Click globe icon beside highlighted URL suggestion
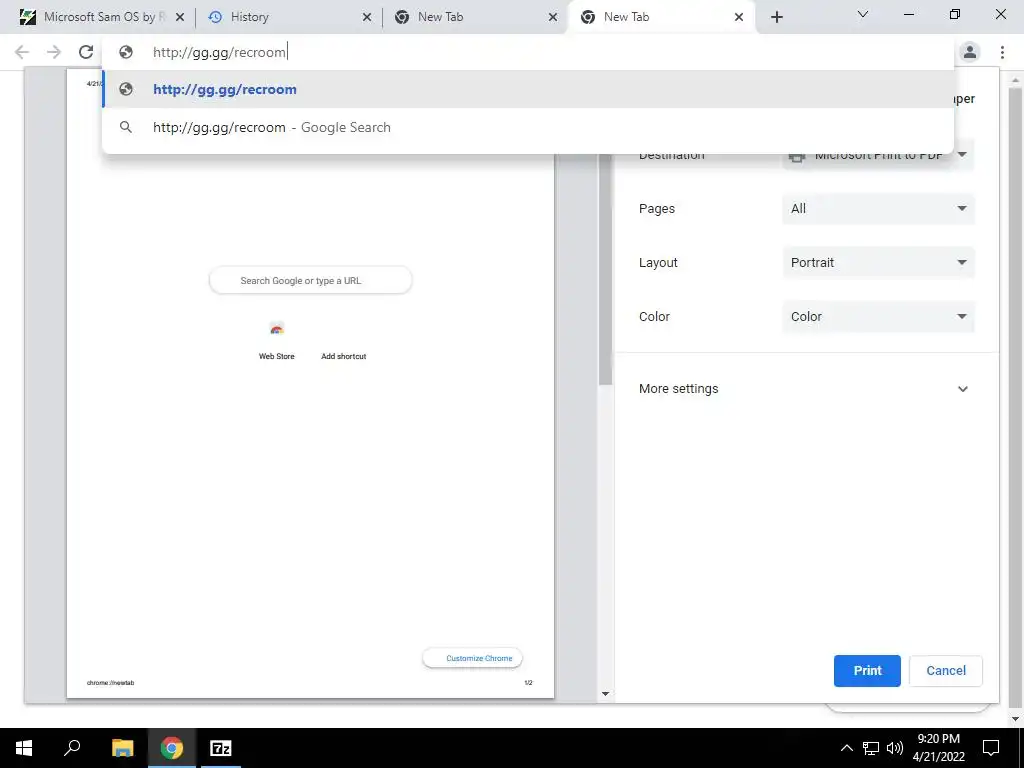This screenshot has height=768, width=1024. tap(126, 89)
